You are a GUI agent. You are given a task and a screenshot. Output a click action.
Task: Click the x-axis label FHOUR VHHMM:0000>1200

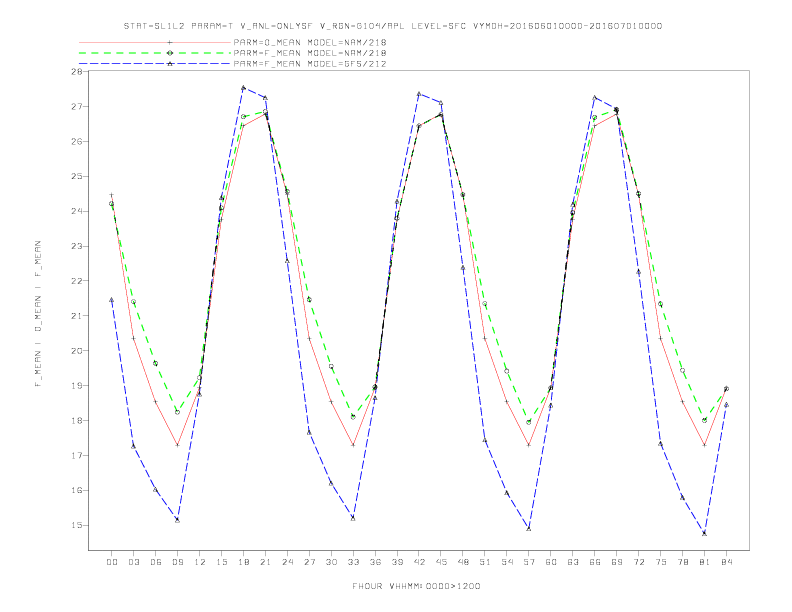(x=416, y=586)
